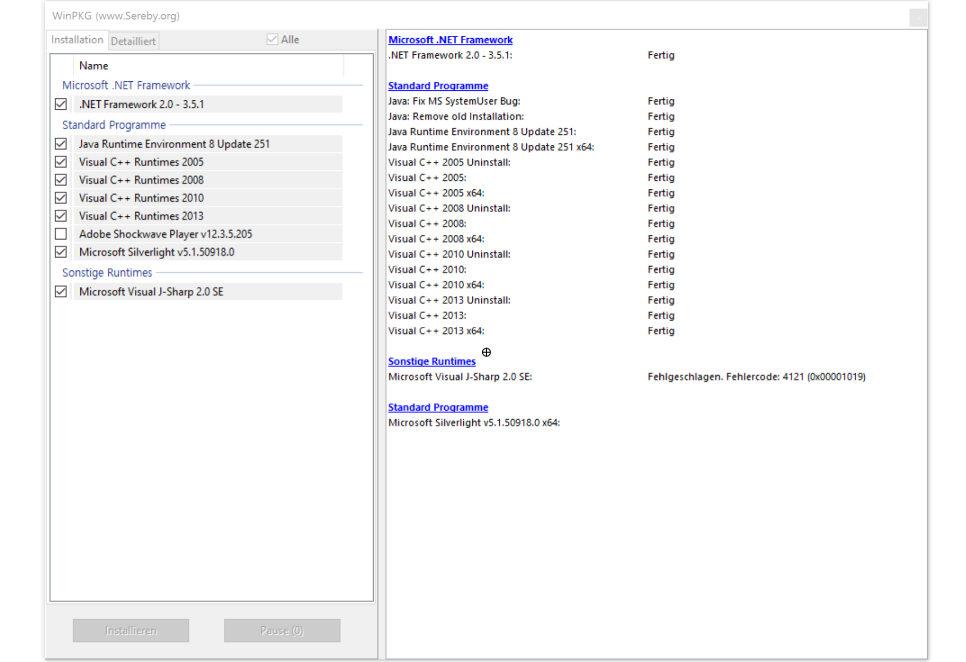Click the Java: Remove old Installation log entry
The width and height of the screenshot is (966, 662).
point(456,116)
